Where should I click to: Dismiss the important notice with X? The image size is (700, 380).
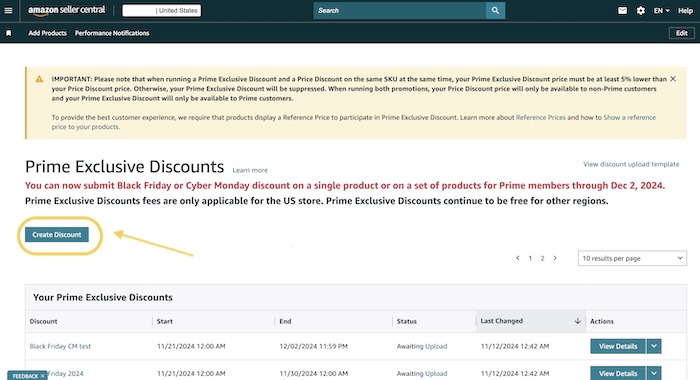coord(673,79)
